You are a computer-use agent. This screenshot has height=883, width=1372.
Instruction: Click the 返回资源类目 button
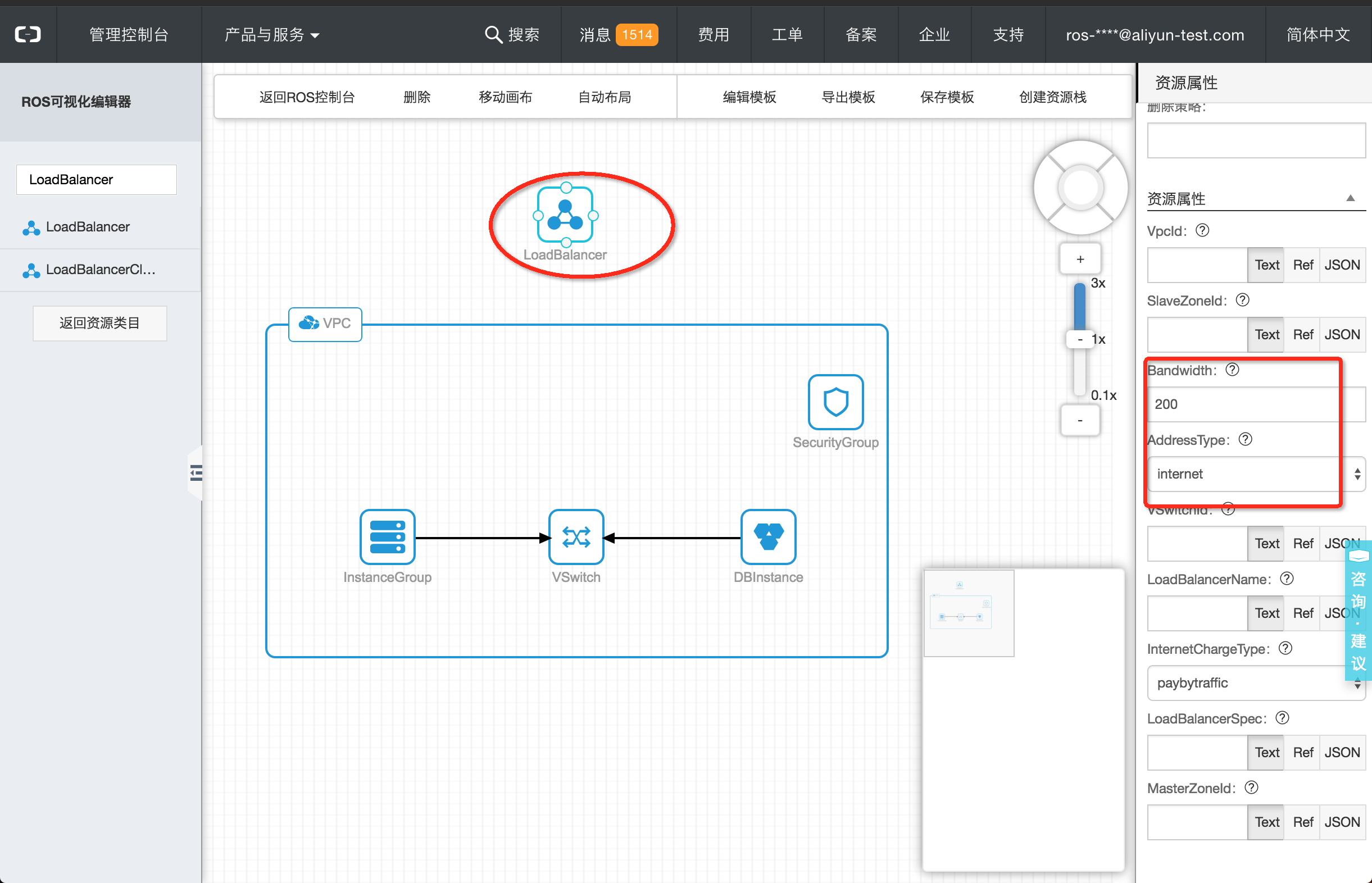tap(100, 323)
